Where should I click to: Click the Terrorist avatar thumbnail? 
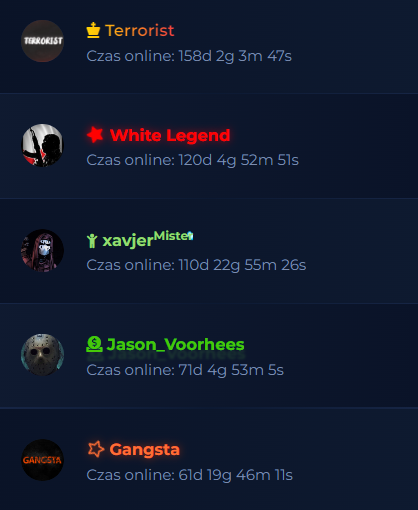[x=42, y=41]
